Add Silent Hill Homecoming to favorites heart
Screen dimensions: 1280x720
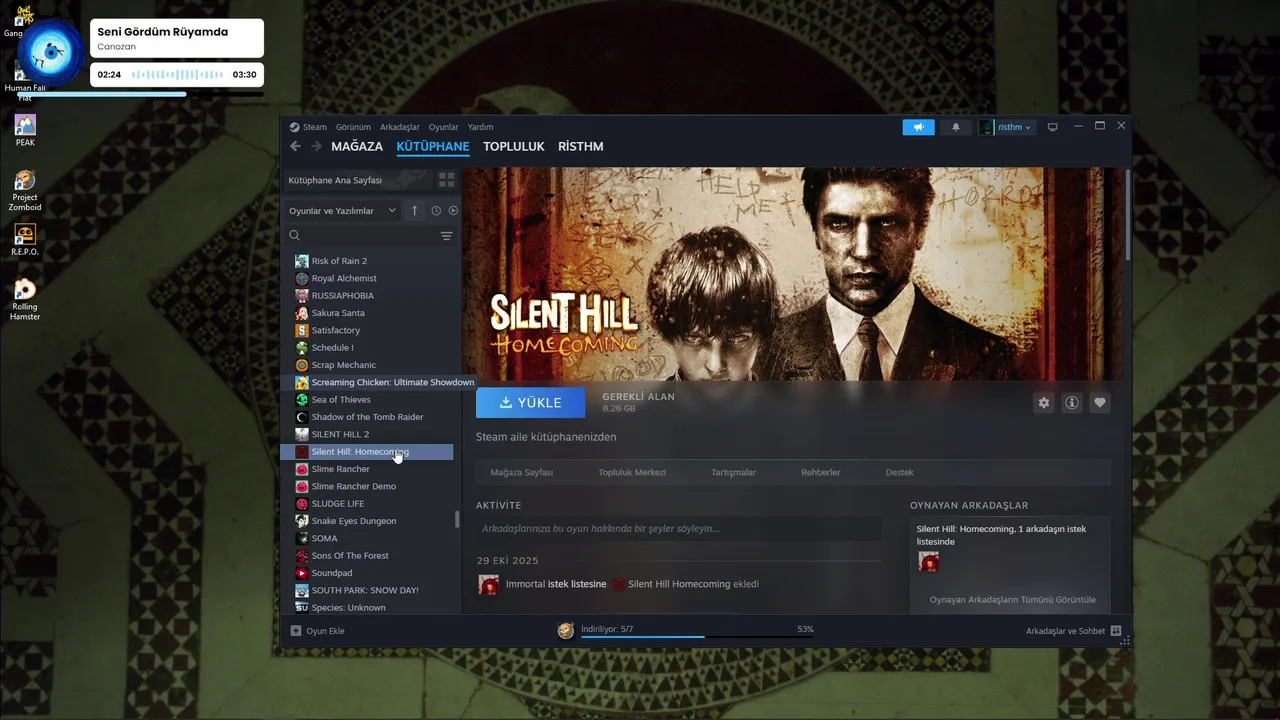pyautogui.click(x=1100, y=402)
